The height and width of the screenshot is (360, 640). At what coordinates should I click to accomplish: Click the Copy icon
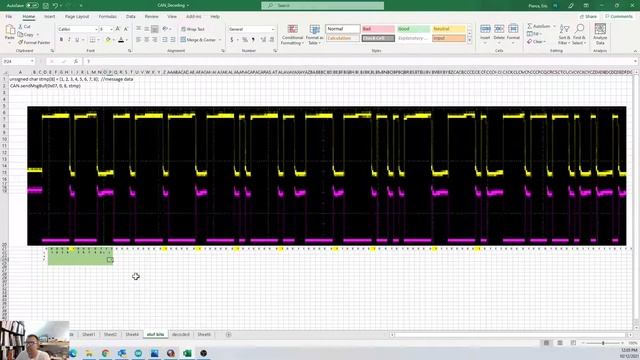[x=20, y=35]
